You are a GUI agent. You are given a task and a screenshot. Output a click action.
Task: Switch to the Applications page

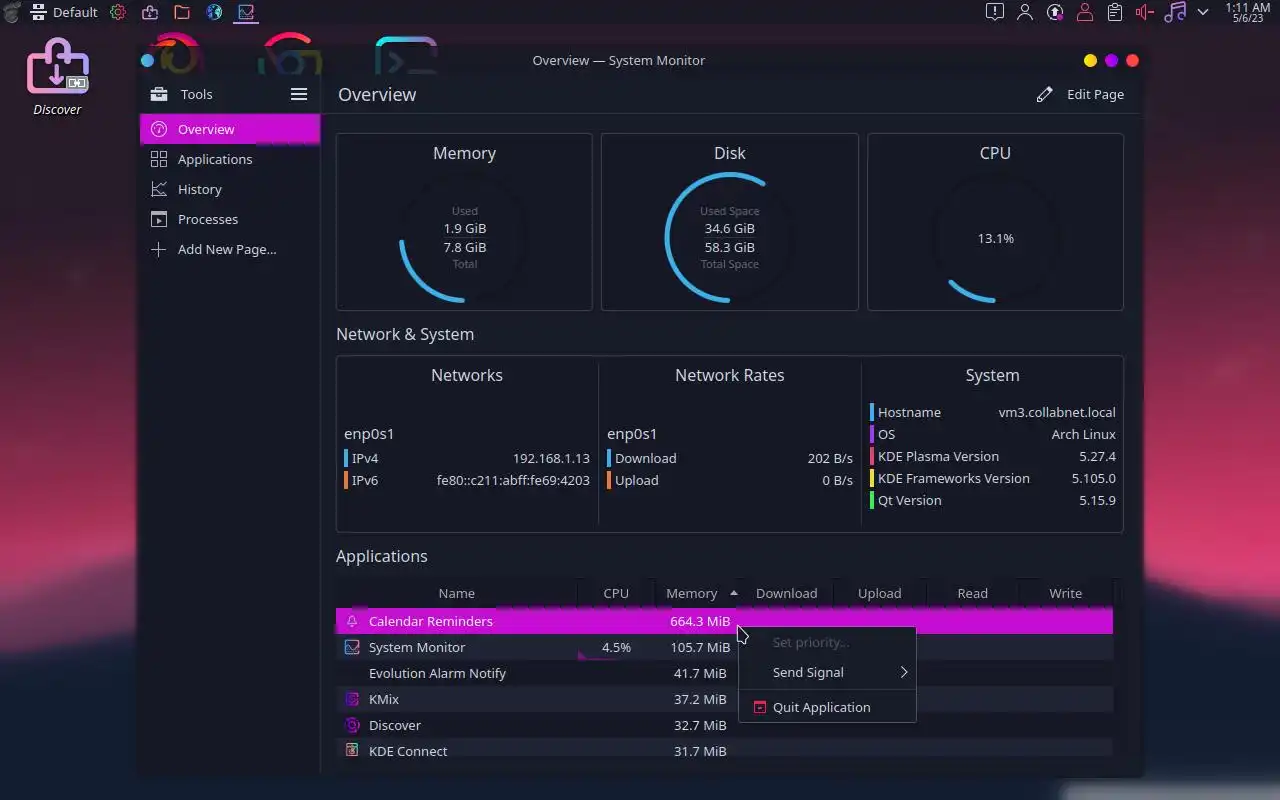pos(230,159)
